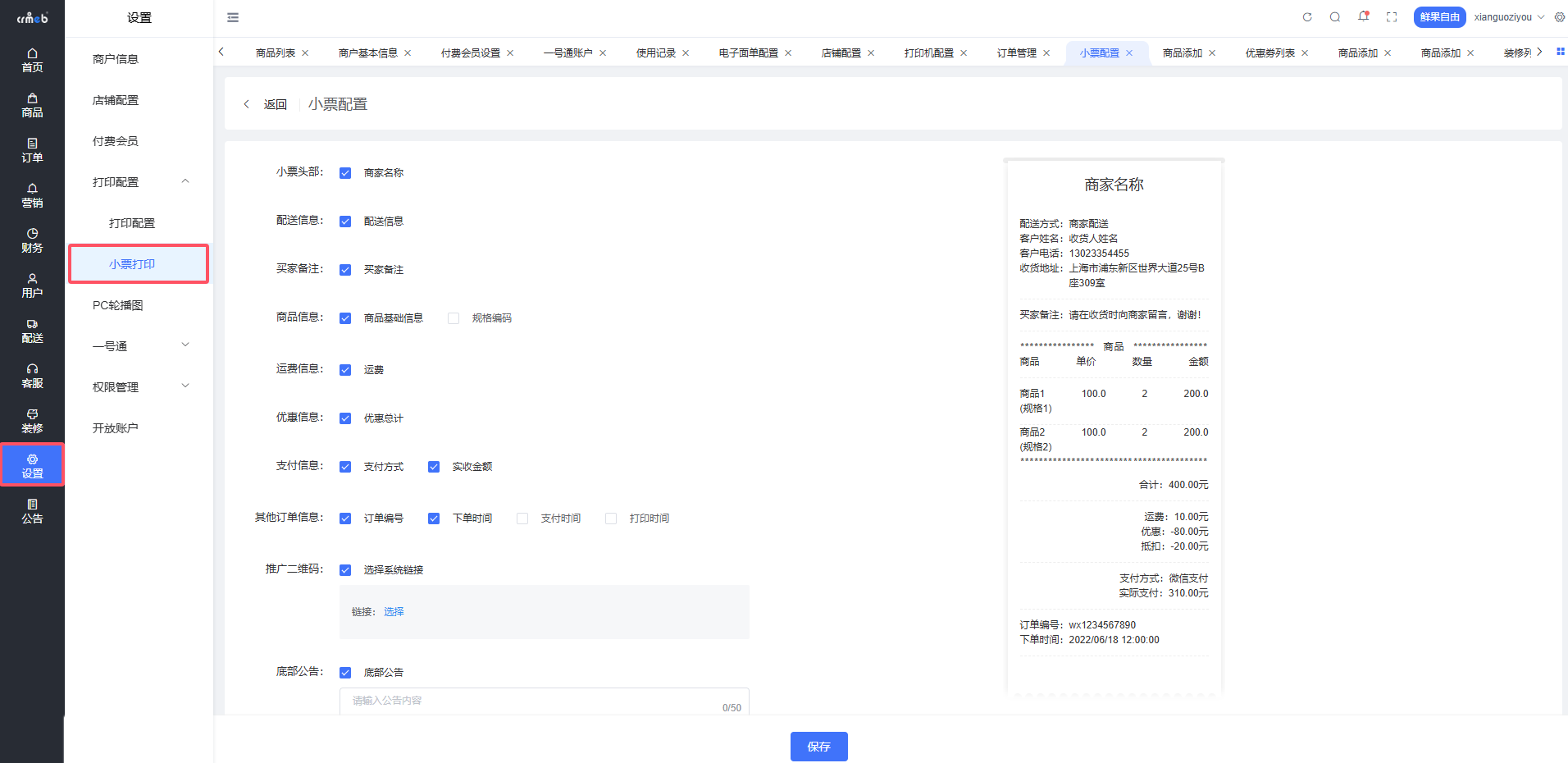The height and width of the screenshot is (763, 1568).
Task: Switch to the 订单管理 tab
Action: pos(1016,53)
